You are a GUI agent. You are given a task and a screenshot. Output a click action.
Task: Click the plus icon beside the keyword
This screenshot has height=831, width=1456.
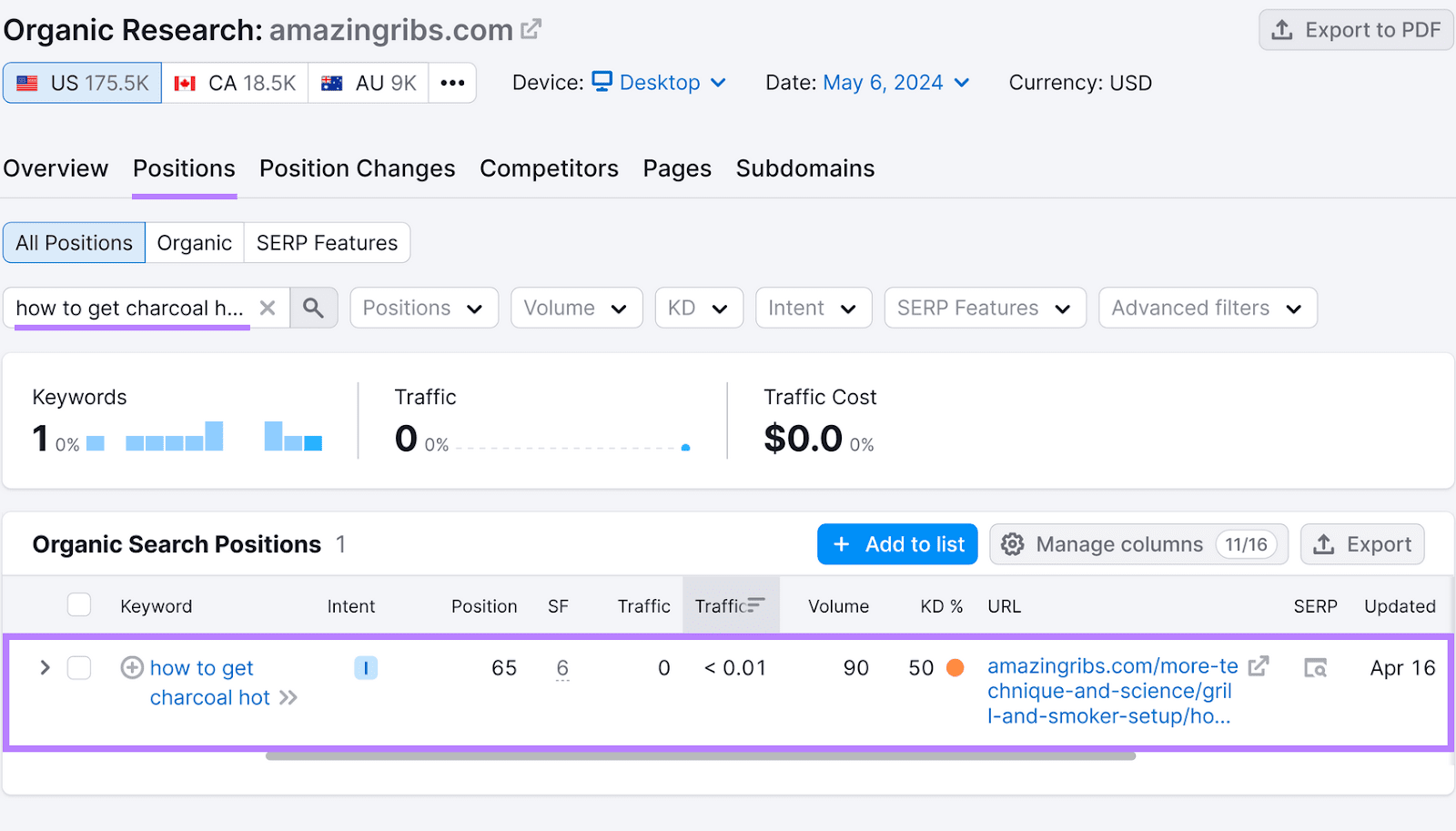click(x=131, y=667)
